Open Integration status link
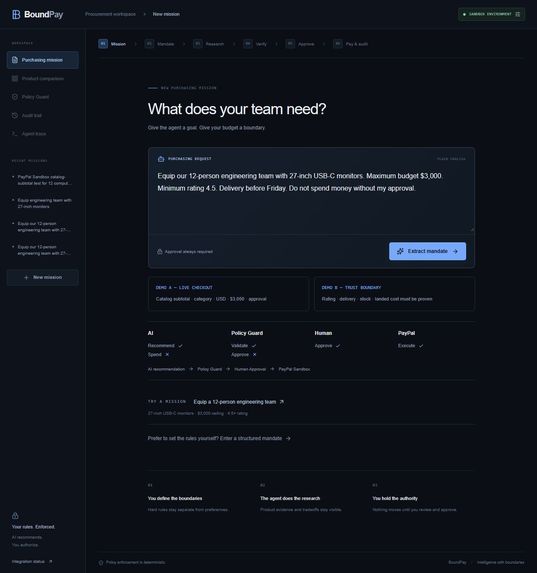Screen dimensions: 537x573 (x=32, y=561)
